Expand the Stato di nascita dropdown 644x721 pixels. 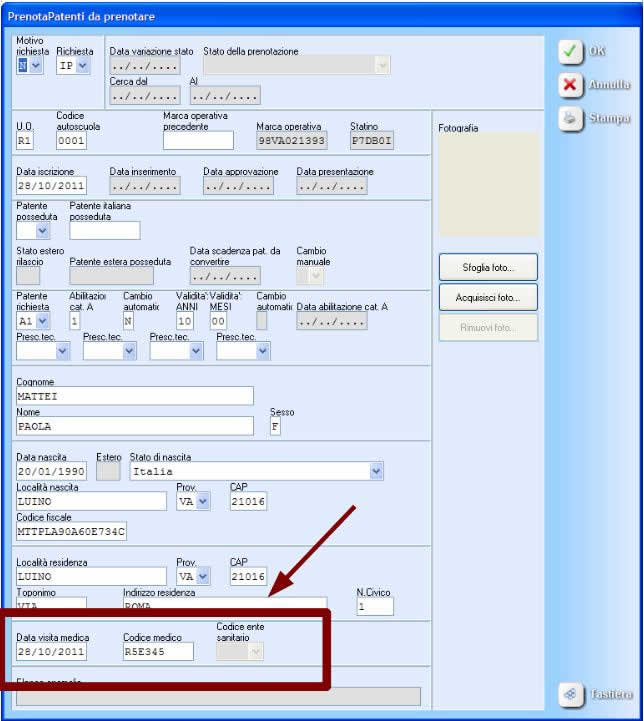click(376, 471)
